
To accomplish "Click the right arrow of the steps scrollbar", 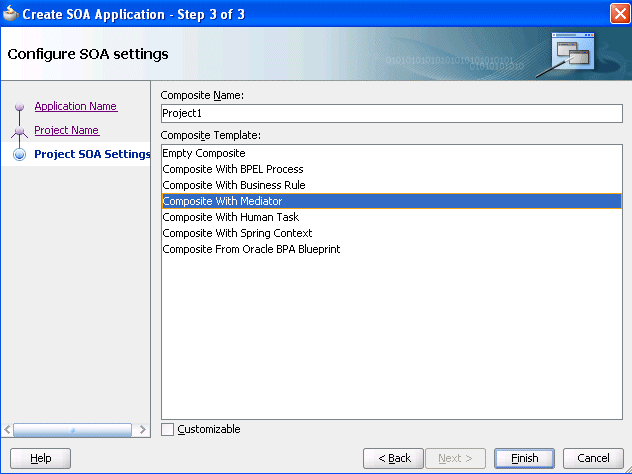I will point(142,430).
